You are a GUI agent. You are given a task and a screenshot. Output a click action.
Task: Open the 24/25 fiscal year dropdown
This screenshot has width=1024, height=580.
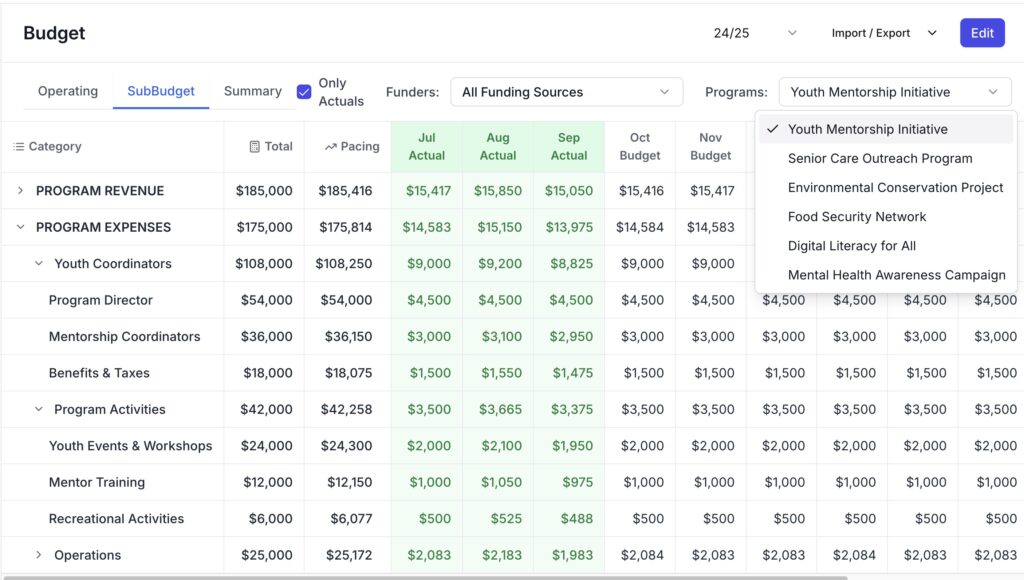pos(754,33)
